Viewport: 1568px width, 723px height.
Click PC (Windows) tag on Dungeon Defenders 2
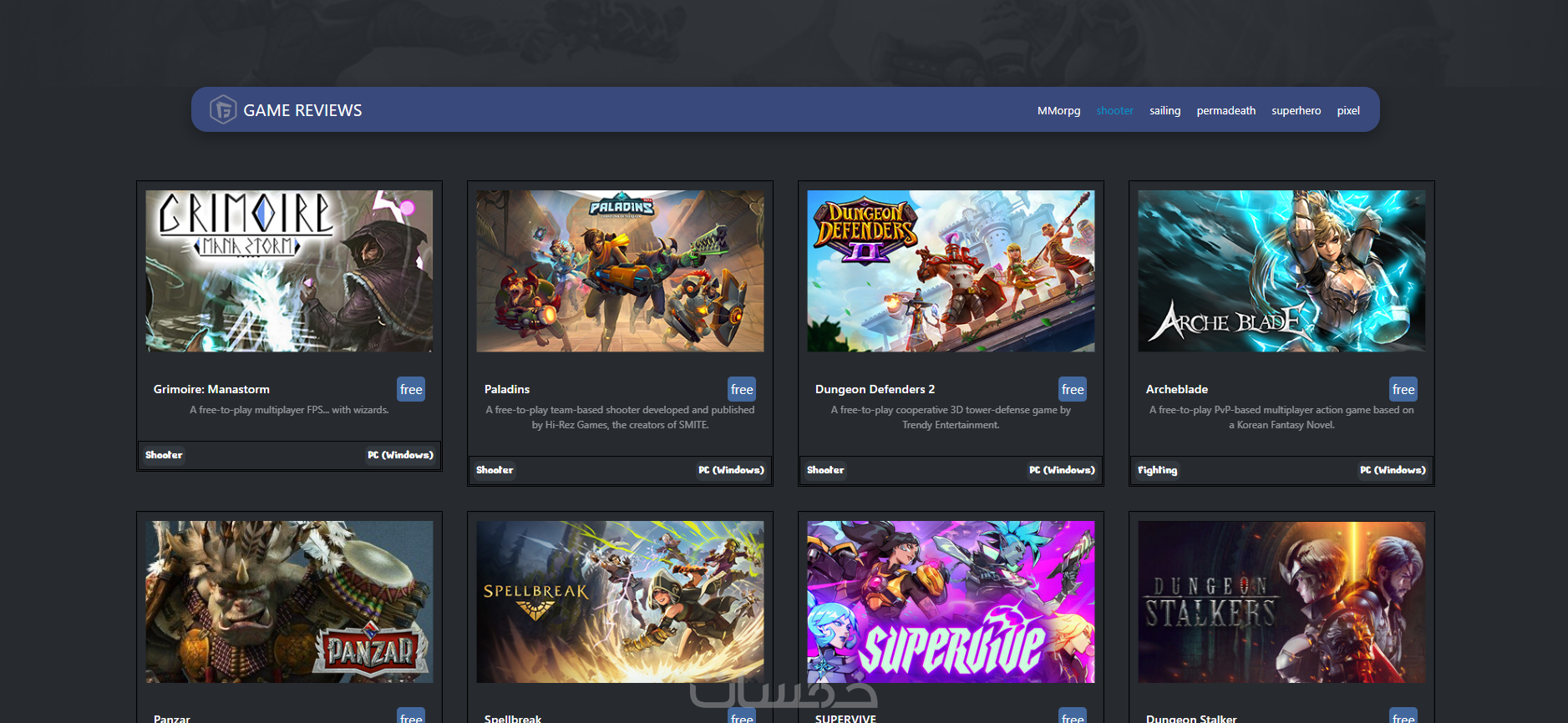pyautogui.click(x=1062, y=470)
